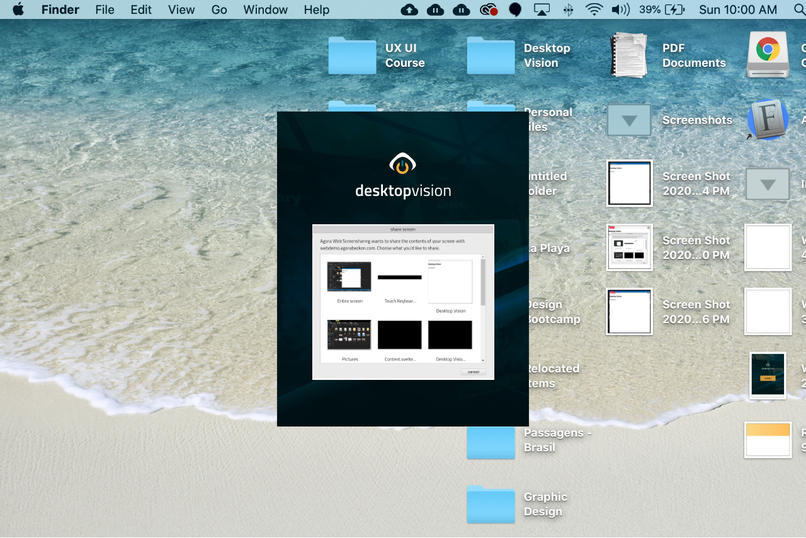Open the Go menu
The width and height of the screenshot is (806, 538).
(219, 10)
